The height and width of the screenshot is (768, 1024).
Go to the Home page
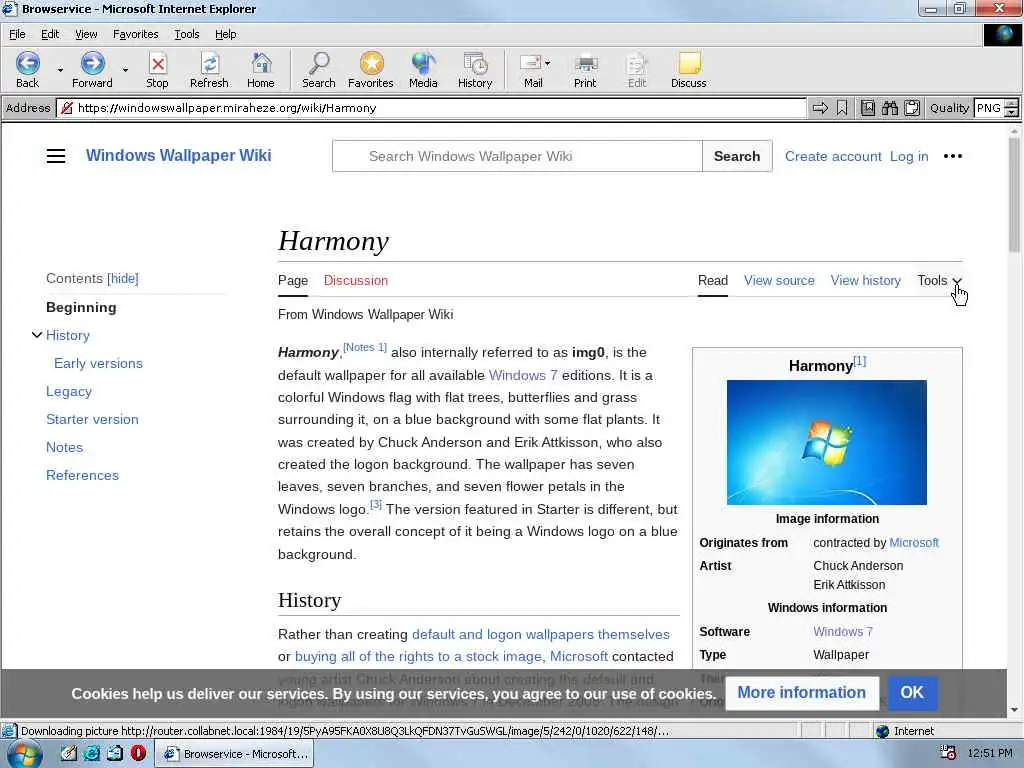coord(261,69)
